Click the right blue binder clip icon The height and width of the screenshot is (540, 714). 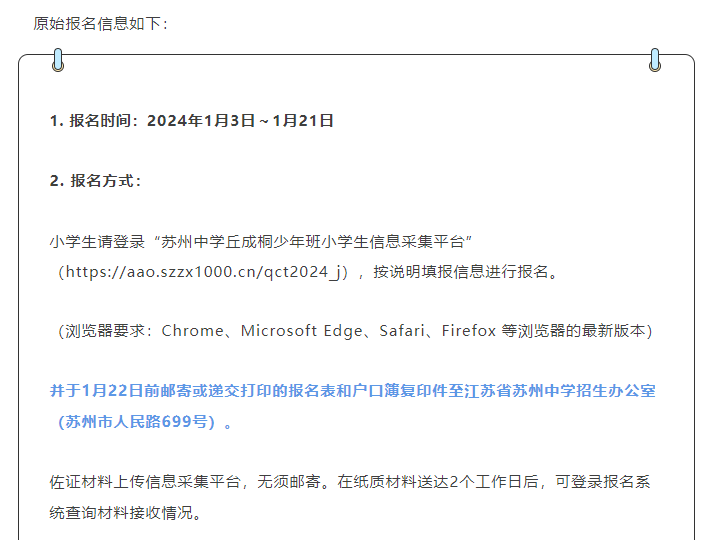[655, 60]
